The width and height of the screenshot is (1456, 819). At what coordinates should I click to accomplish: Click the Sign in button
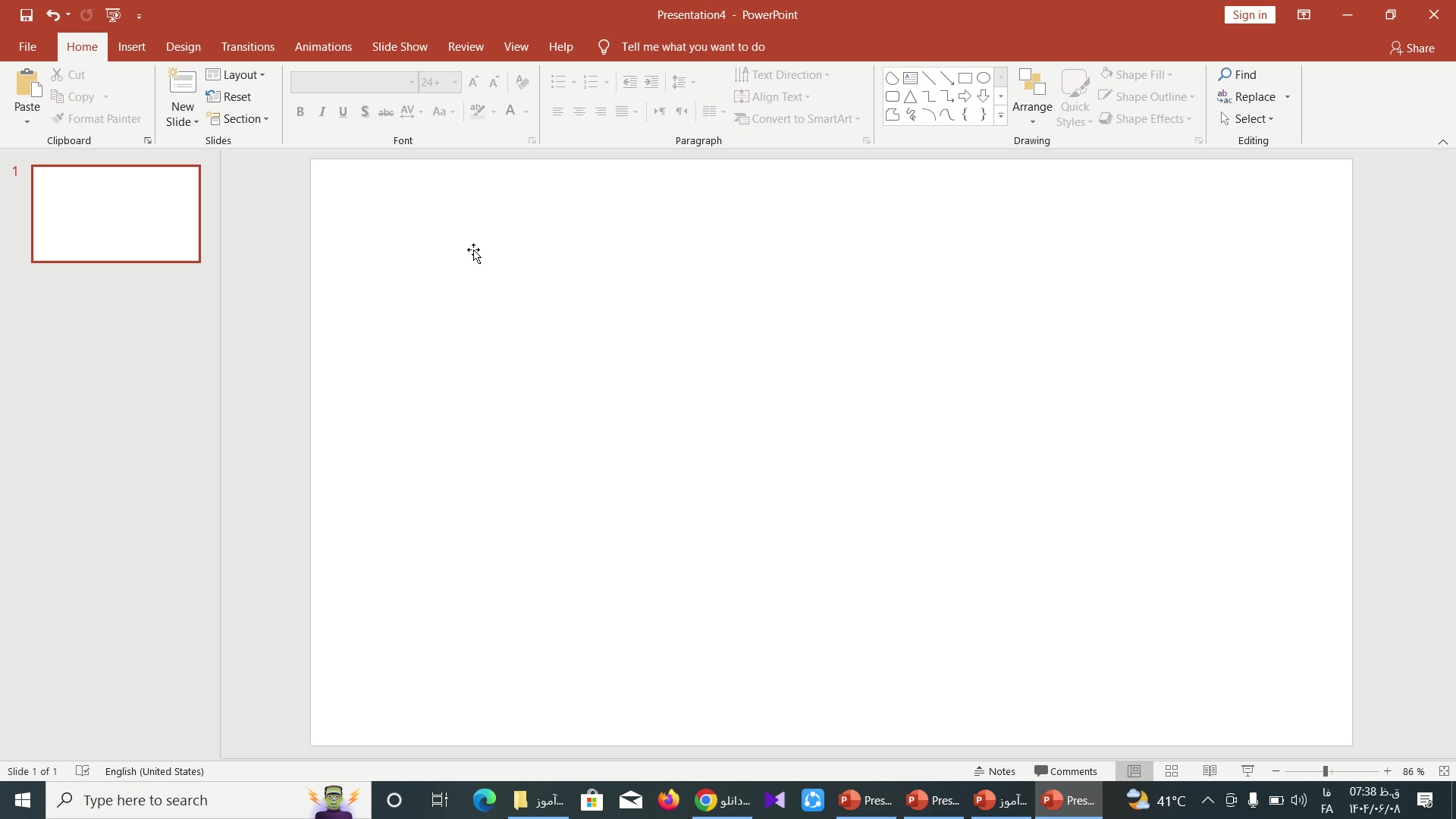[x=1249, y=15]
